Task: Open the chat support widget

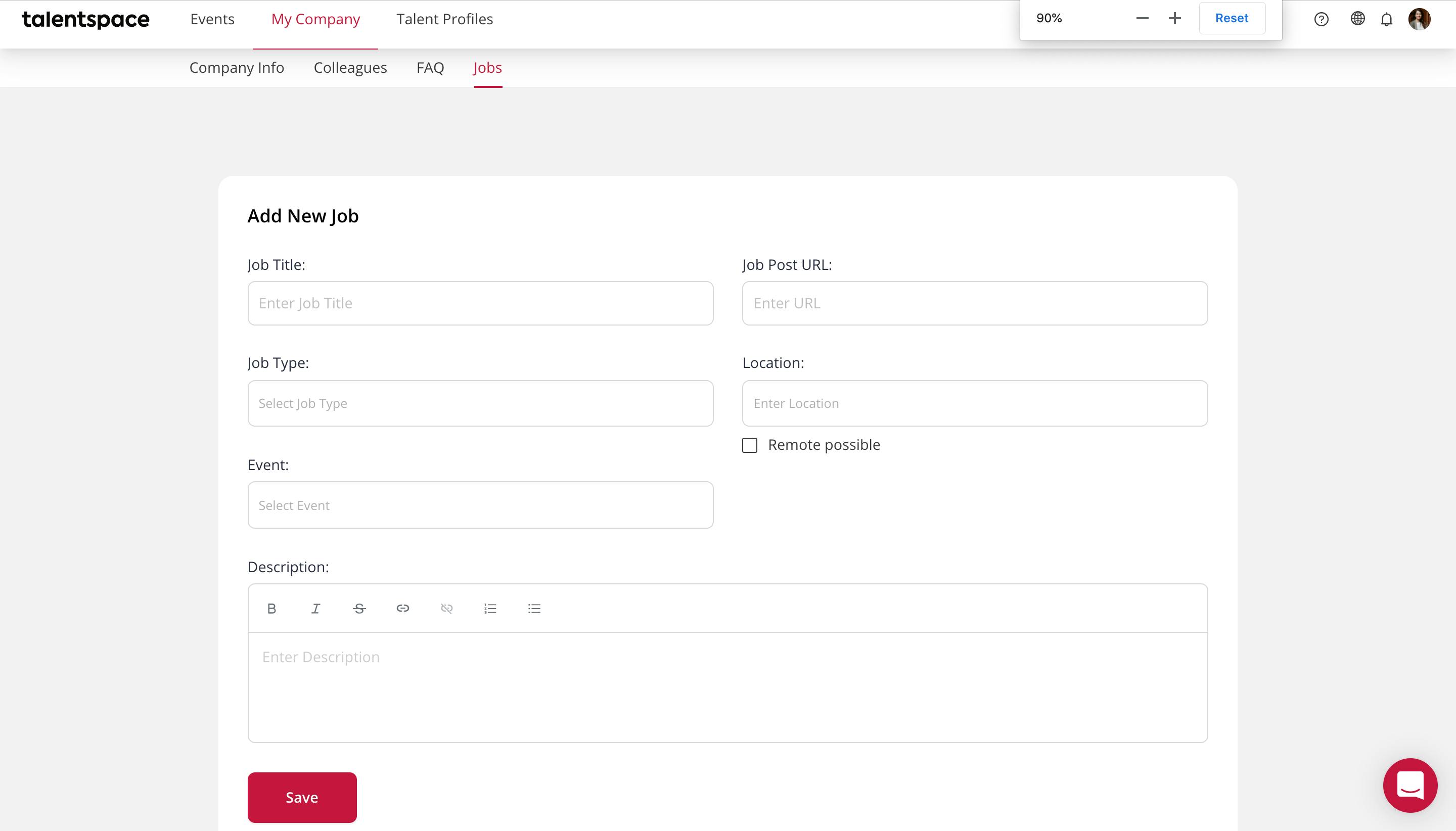Action: click(x=1410, y=786)
